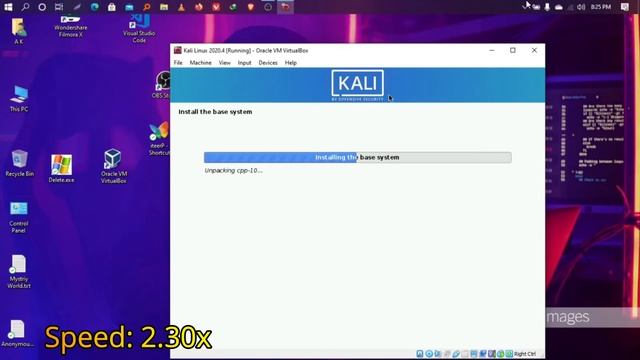
Task: Click the volume icon in system tray
Action: pos(581,7)
